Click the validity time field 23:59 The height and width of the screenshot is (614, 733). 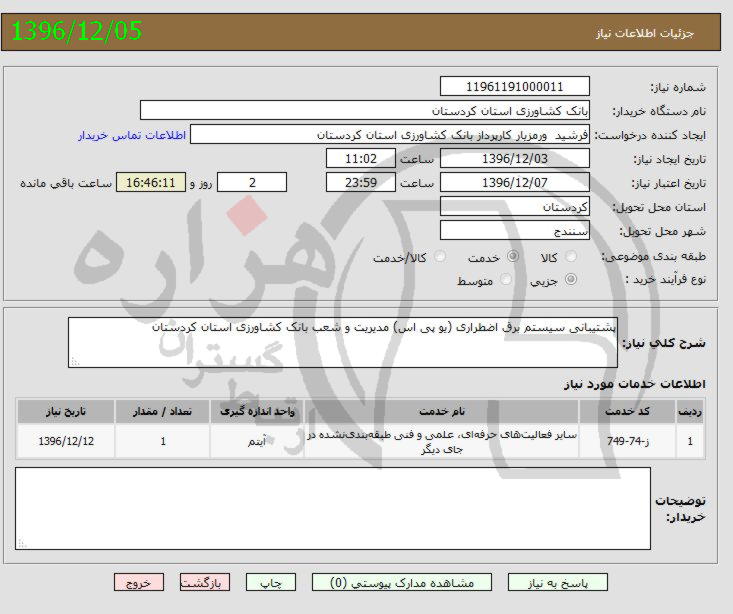click(x=361, y=182)
